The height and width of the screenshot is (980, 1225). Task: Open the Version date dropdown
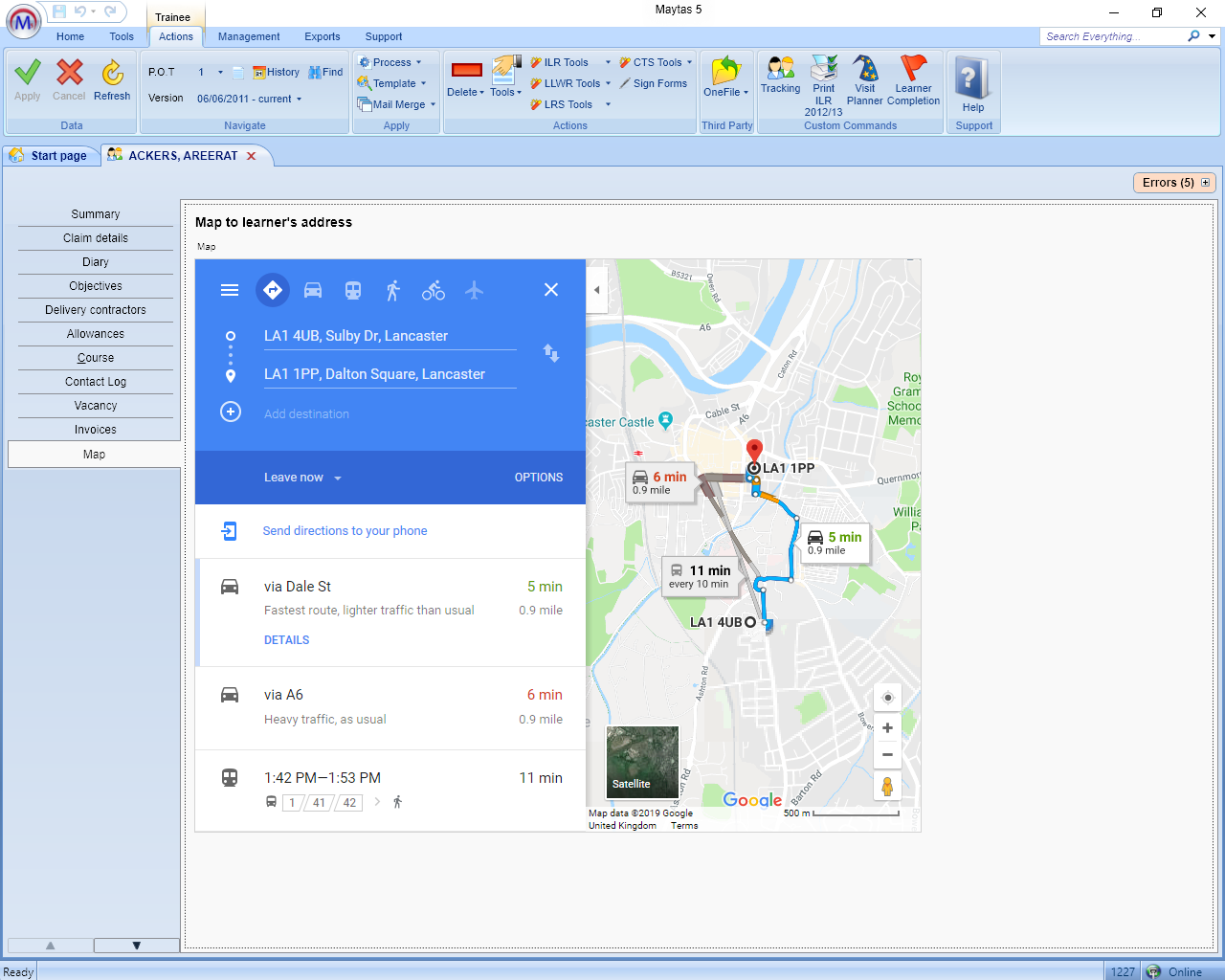point(299,100)
